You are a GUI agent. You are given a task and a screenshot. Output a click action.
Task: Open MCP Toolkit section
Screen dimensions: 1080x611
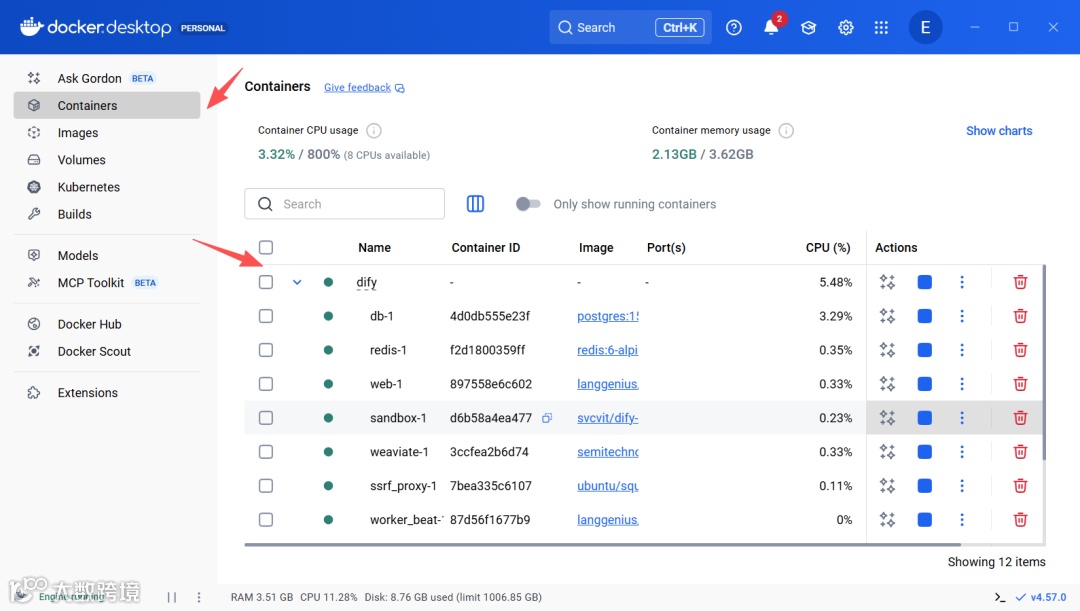point(107,282)
